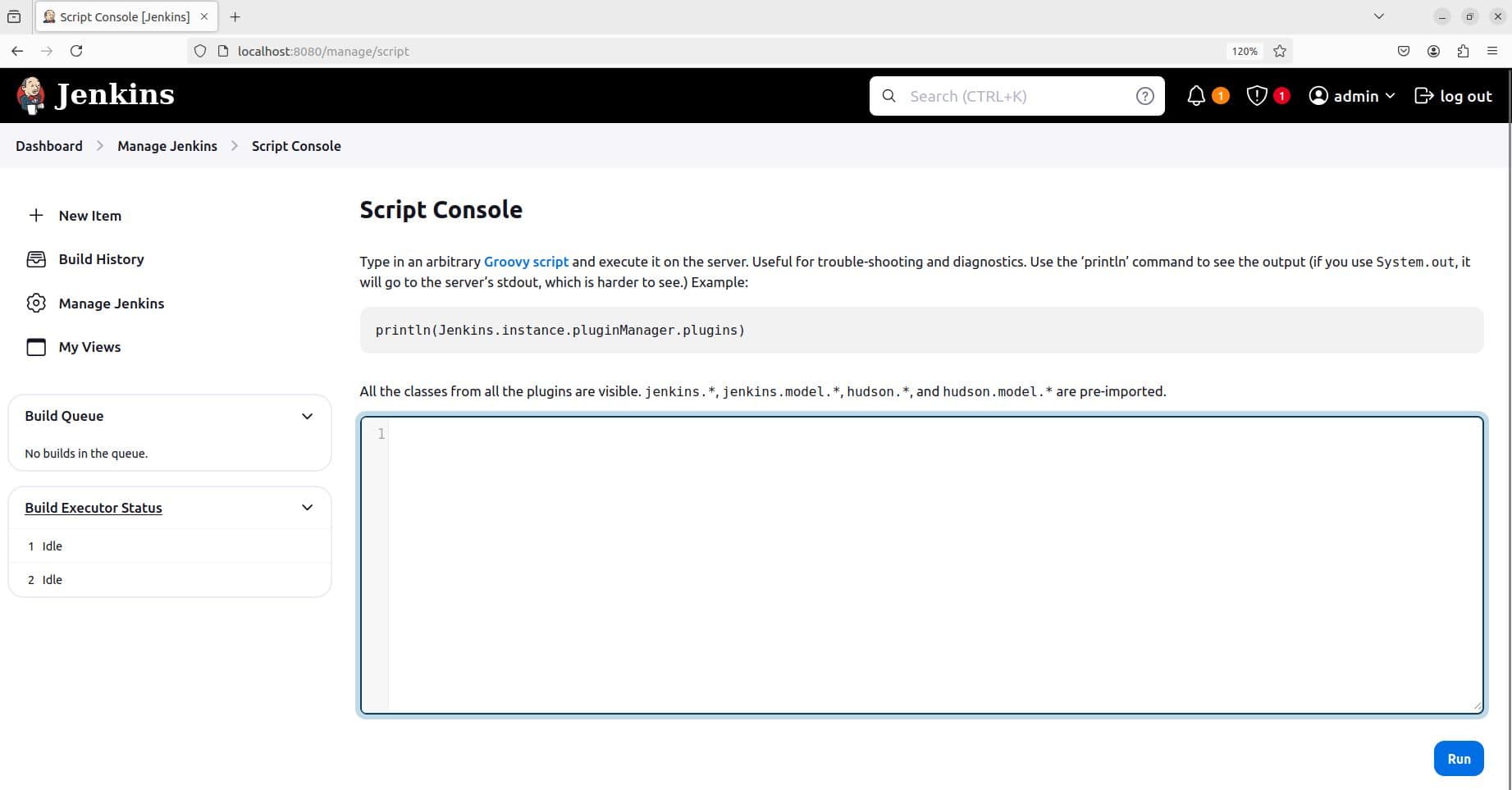Click the println example code block
Image resolution: width=1512 pixels, height=790 pixels.
point(921,331)
